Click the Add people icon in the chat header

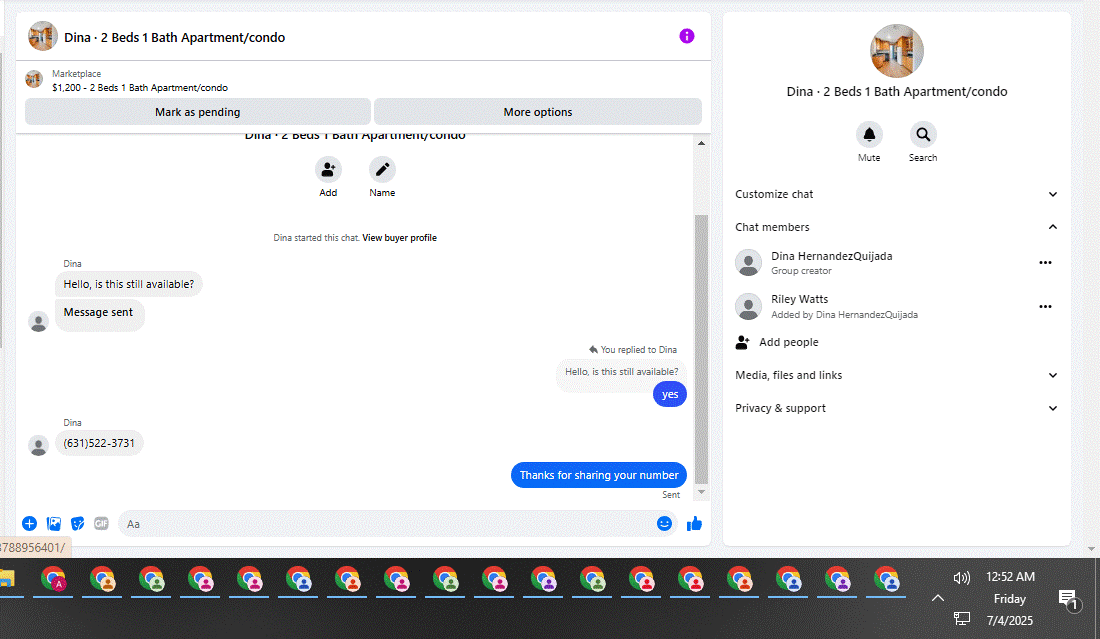click(328, 170)
